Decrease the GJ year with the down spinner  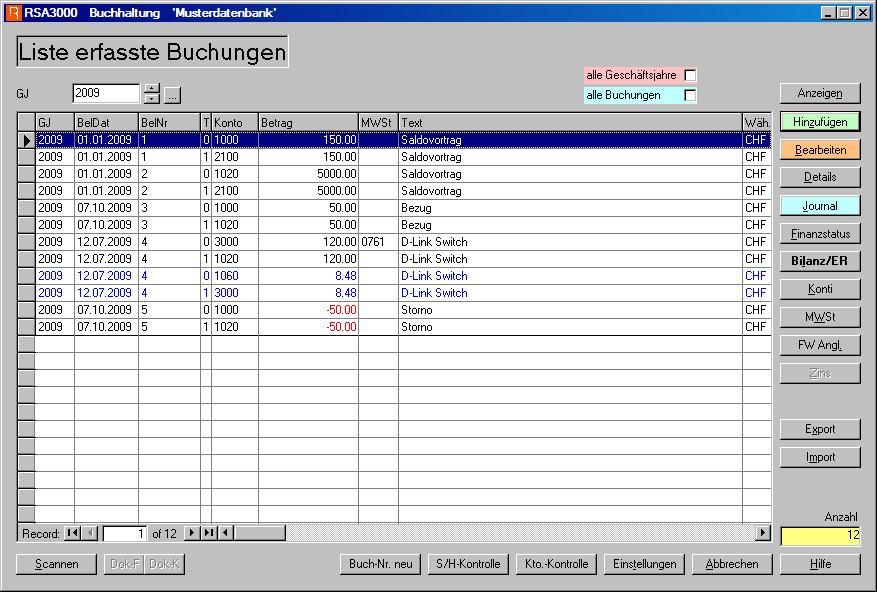pyautogui.click(x=149, y=97)
